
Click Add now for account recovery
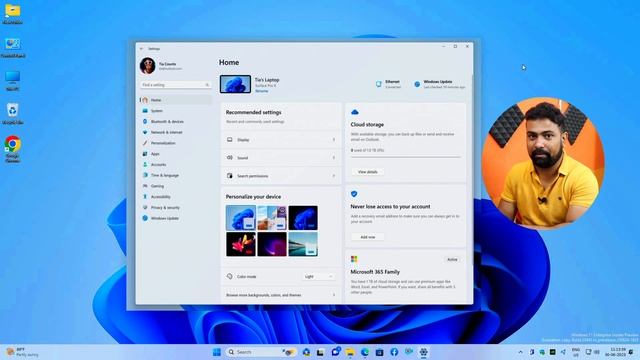(x=367, y=237)
